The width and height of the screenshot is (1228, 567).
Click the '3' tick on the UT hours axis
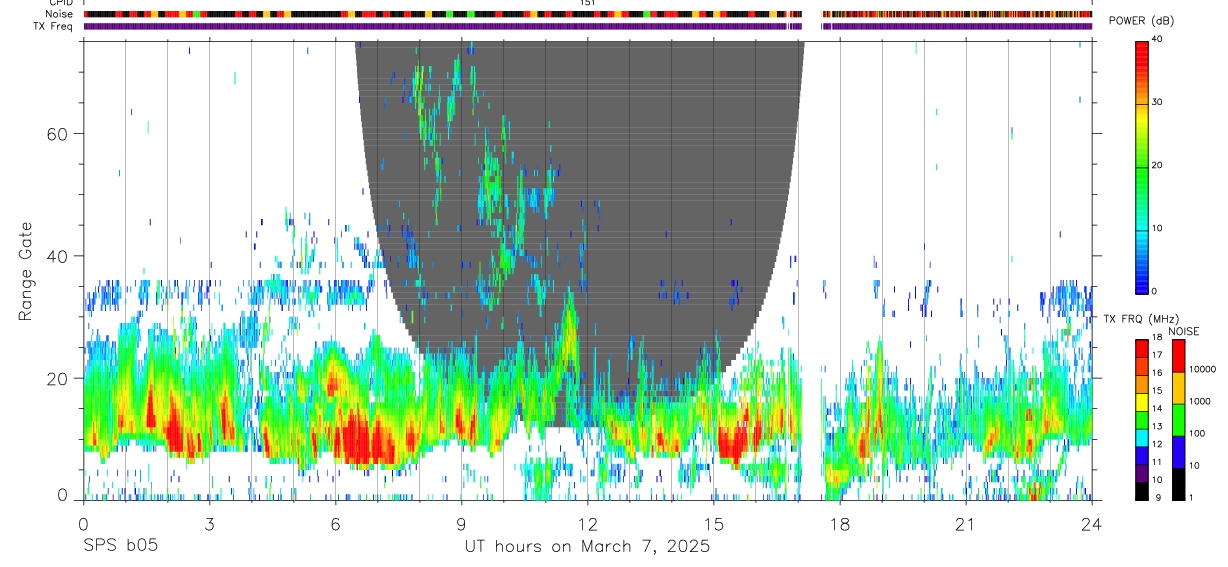pos(209,525)
